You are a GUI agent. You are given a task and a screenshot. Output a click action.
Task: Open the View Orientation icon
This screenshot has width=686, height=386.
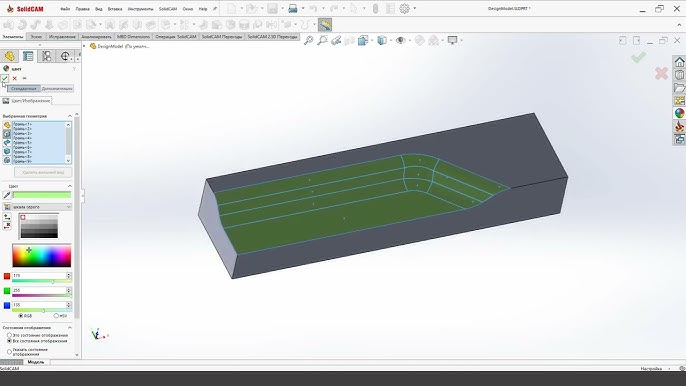(363, 41)
